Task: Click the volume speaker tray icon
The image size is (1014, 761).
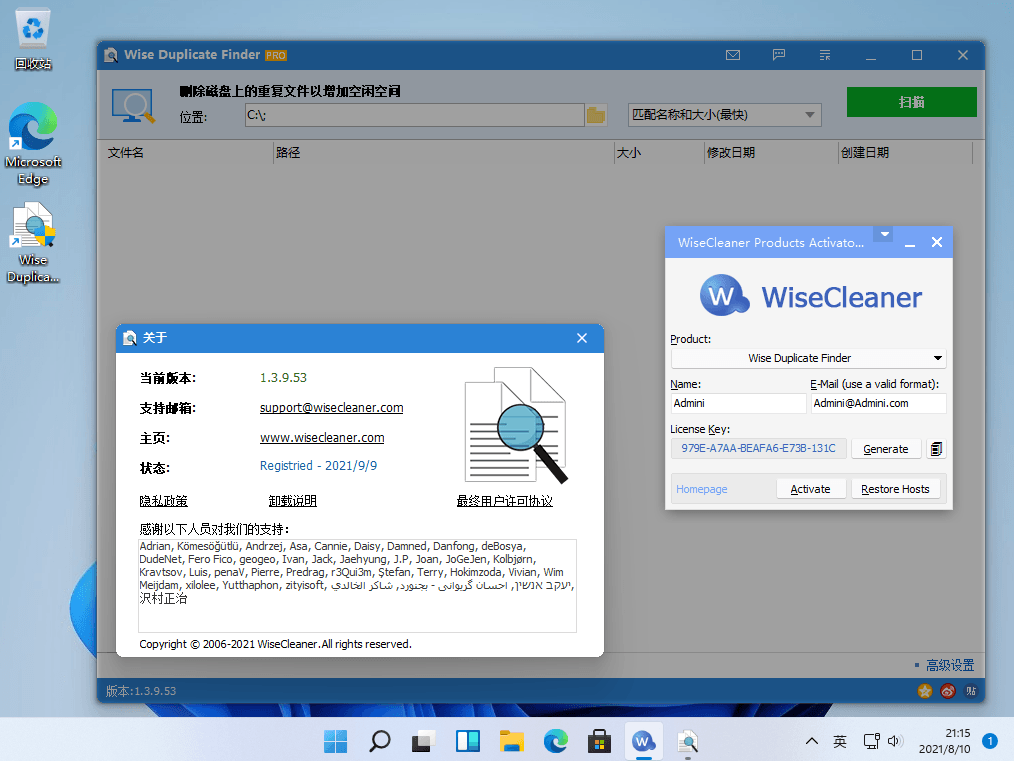Action: [895, 741]
